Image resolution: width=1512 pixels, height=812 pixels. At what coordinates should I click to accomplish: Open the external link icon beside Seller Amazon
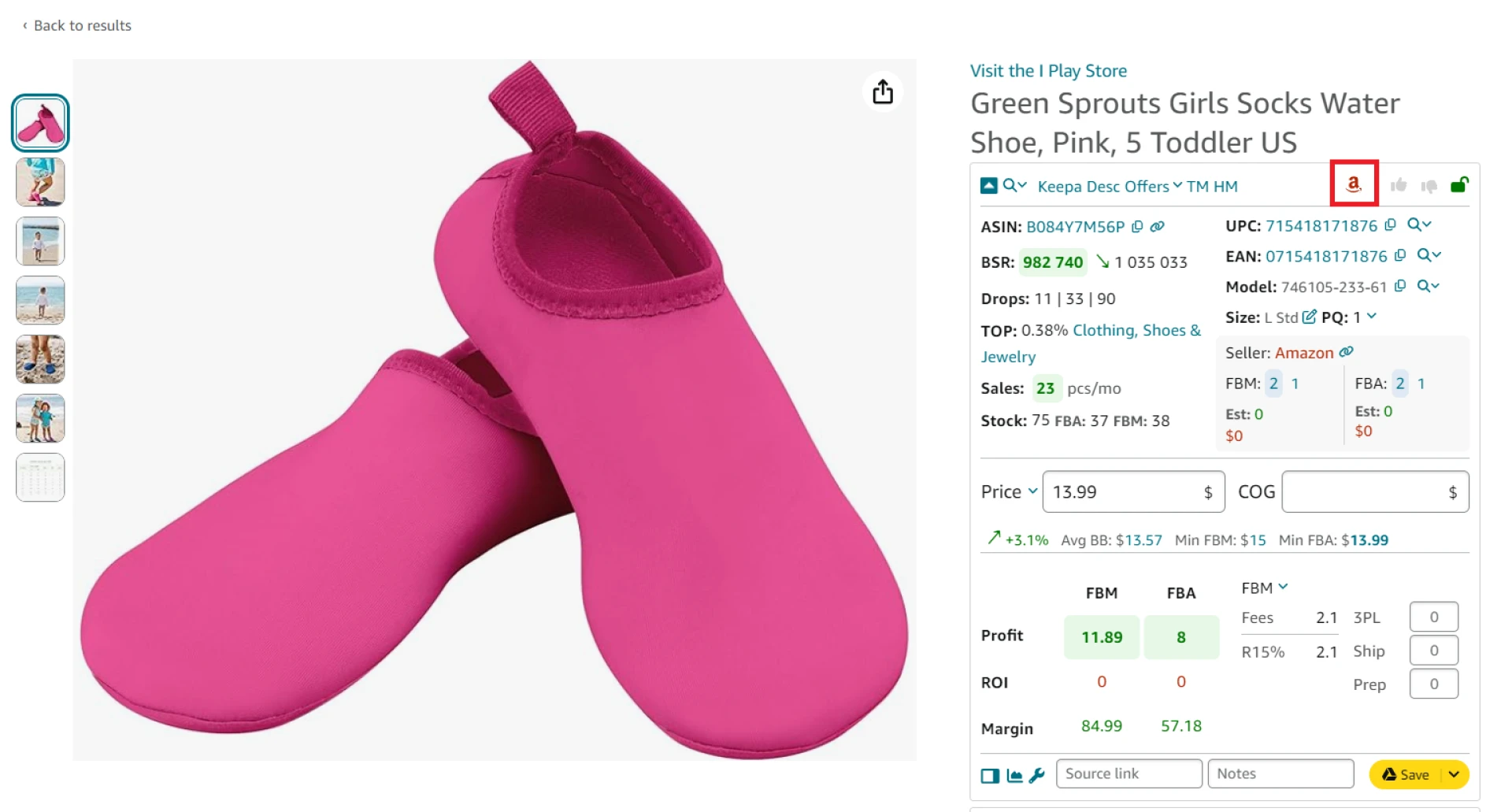point(1346,352)
